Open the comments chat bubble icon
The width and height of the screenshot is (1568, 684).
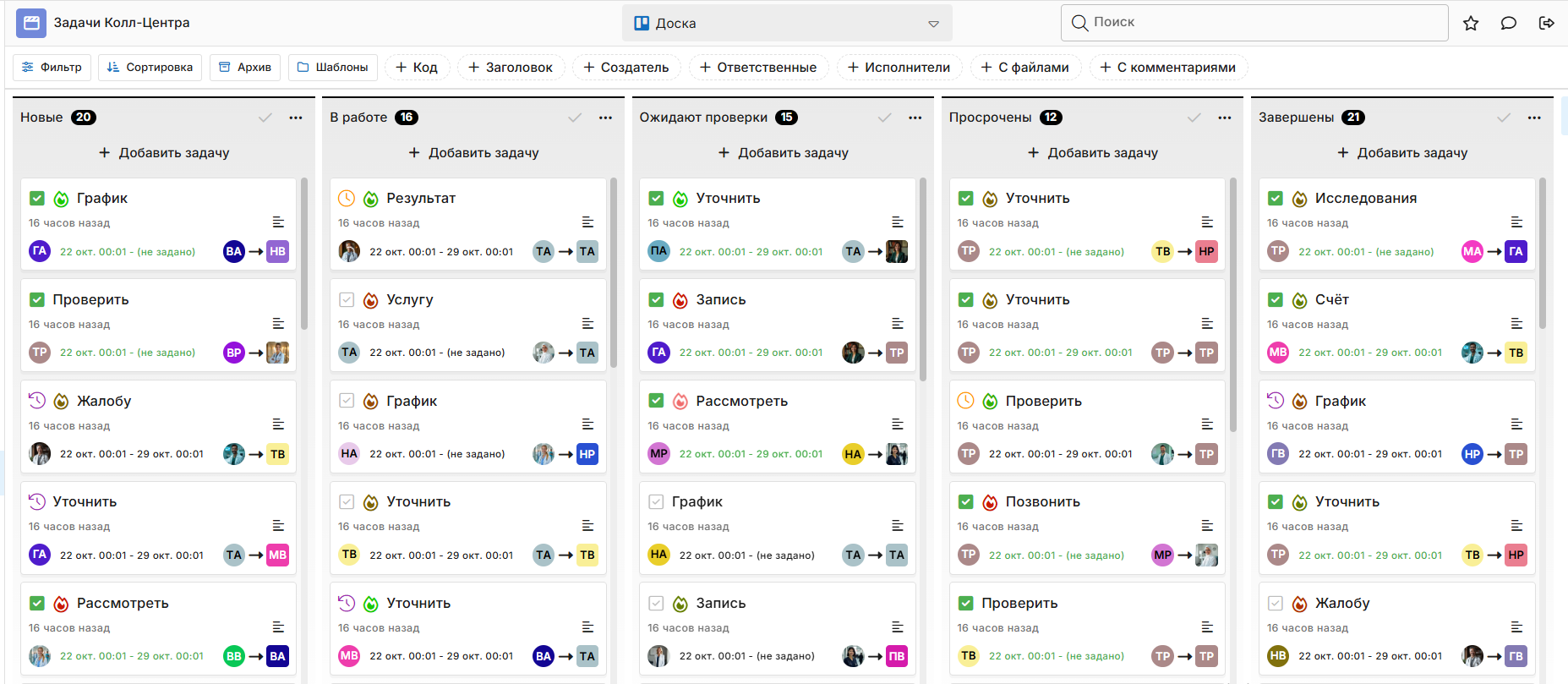tap(1508, 23)
